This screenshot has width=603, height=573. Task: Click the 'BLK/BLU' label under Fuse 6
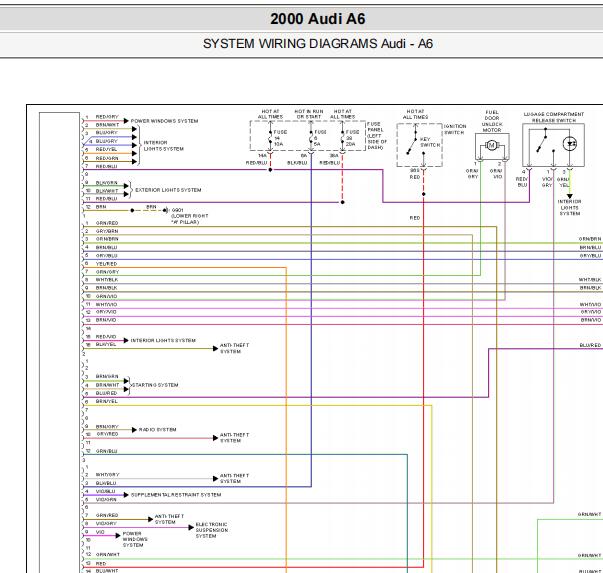(x=297, y=163)
